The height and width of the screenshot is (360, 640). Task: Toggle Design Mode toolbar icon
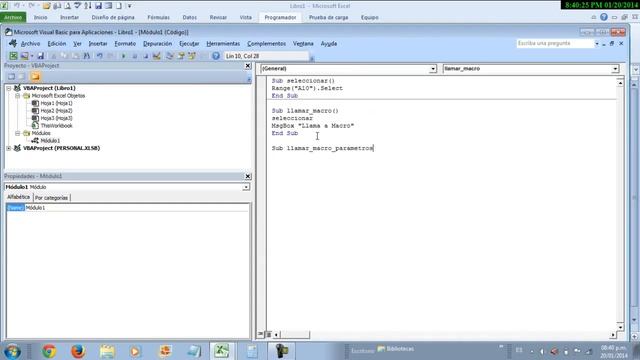coord(157,56)
